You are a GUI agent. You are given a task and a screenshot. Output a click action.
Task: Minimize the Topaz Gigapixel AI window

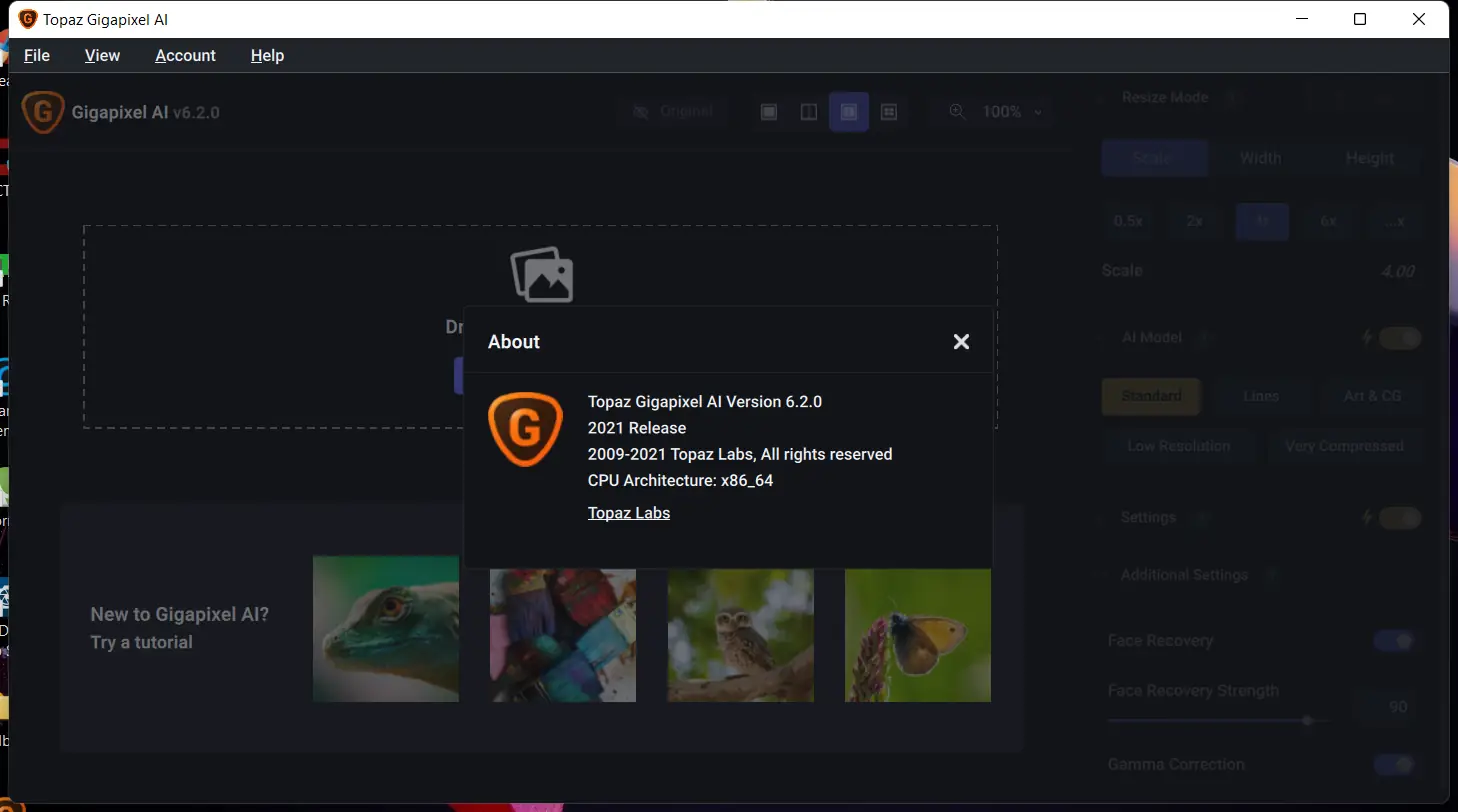1301,19
